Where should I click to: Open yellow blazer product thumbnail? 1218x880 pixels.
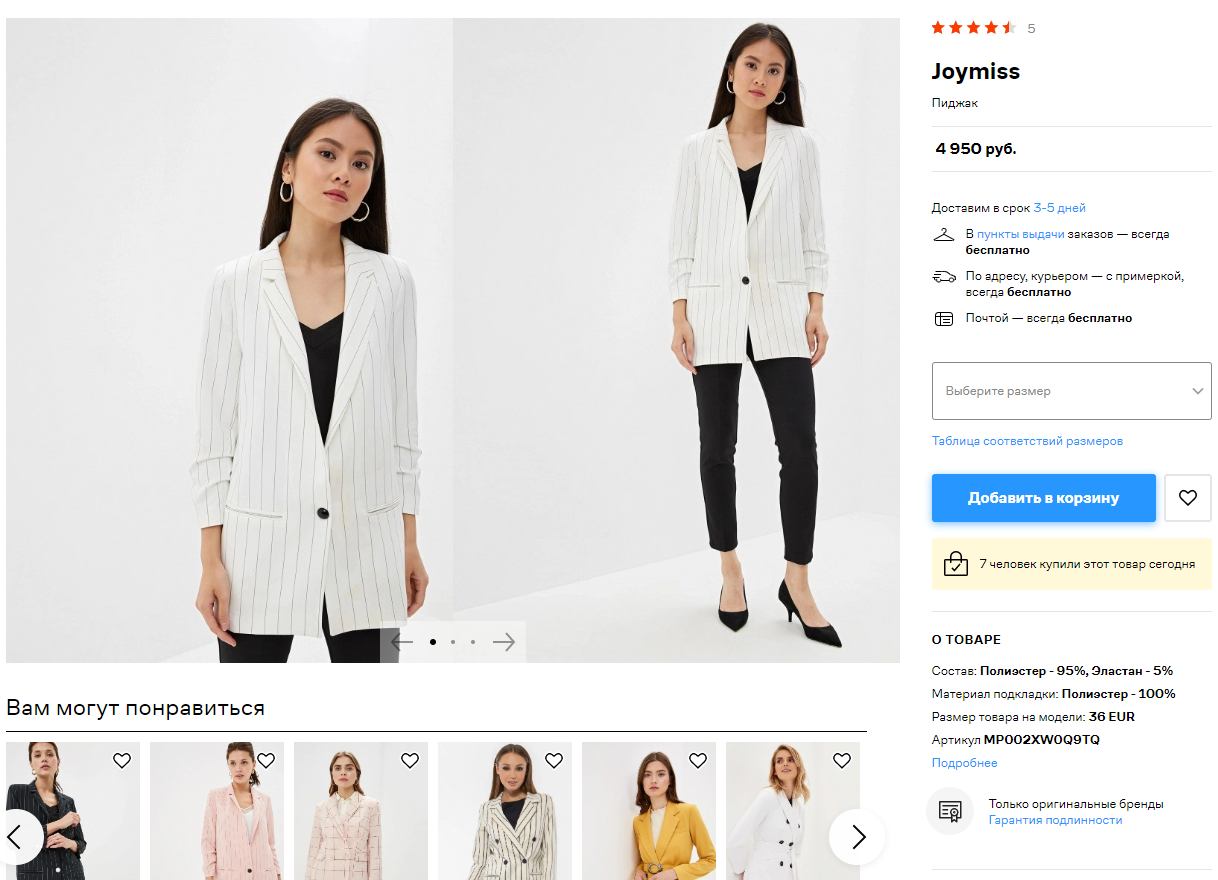tap(649, 811)
